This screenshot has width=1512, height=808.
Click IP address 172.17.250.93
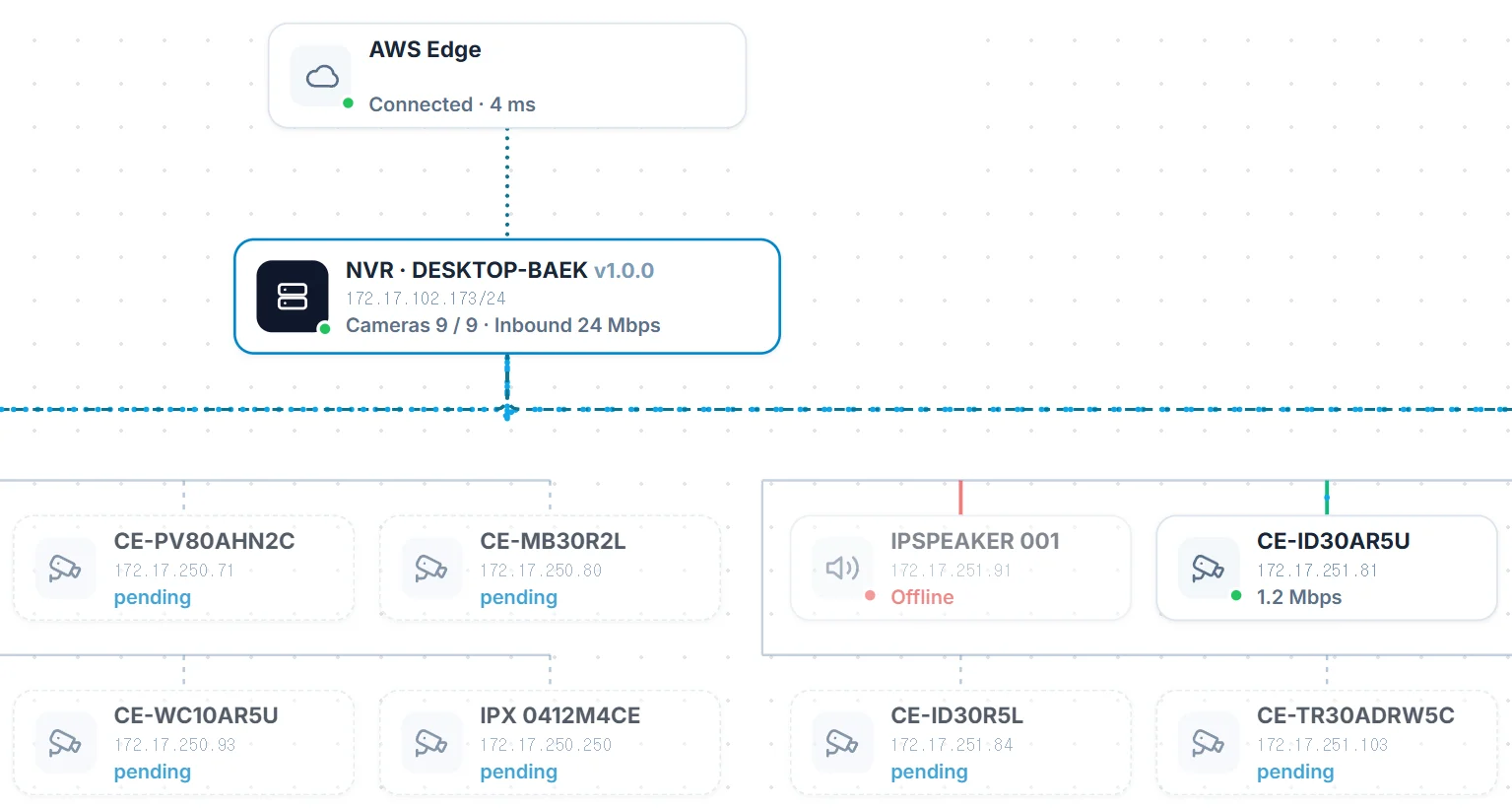point(175,745)
